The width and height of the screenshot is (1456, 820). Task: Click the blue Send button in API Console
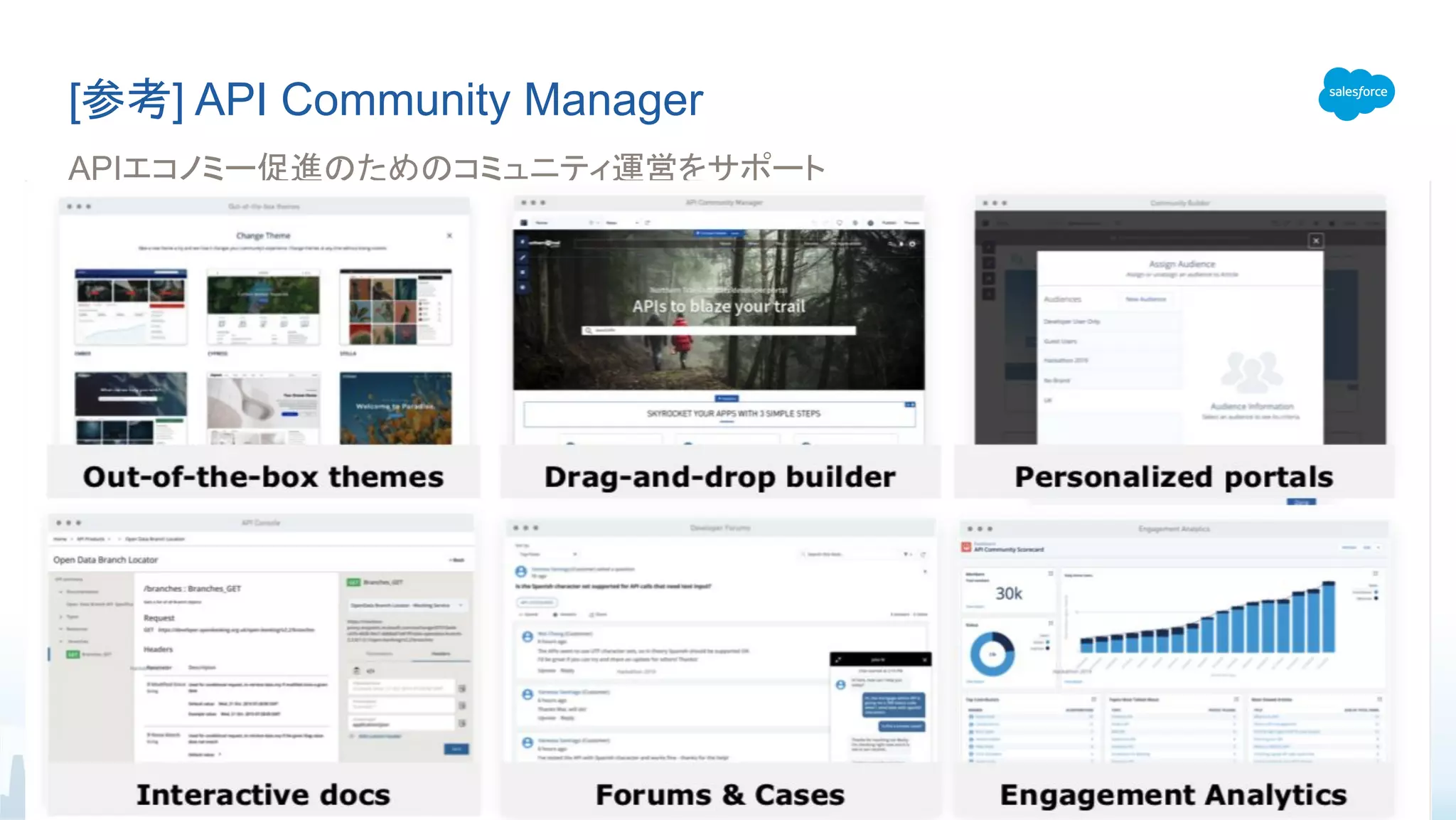[456, 749]
